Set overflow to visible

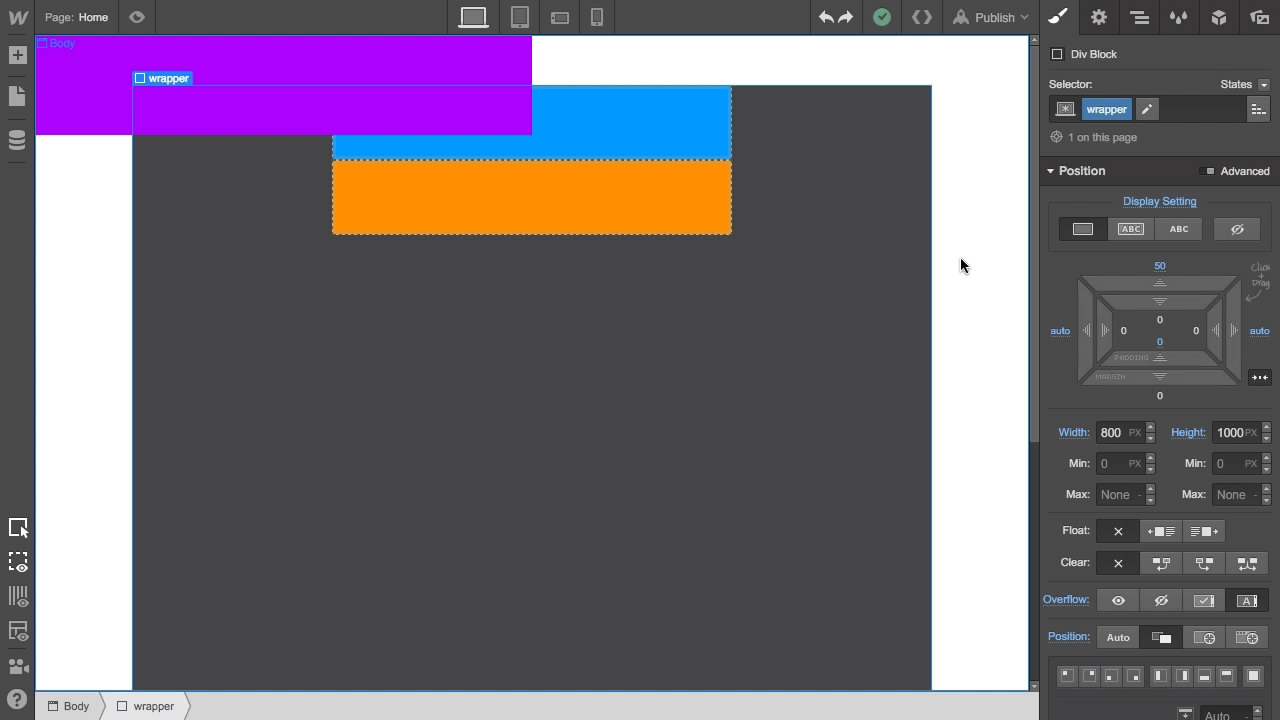coord(1118,600)
